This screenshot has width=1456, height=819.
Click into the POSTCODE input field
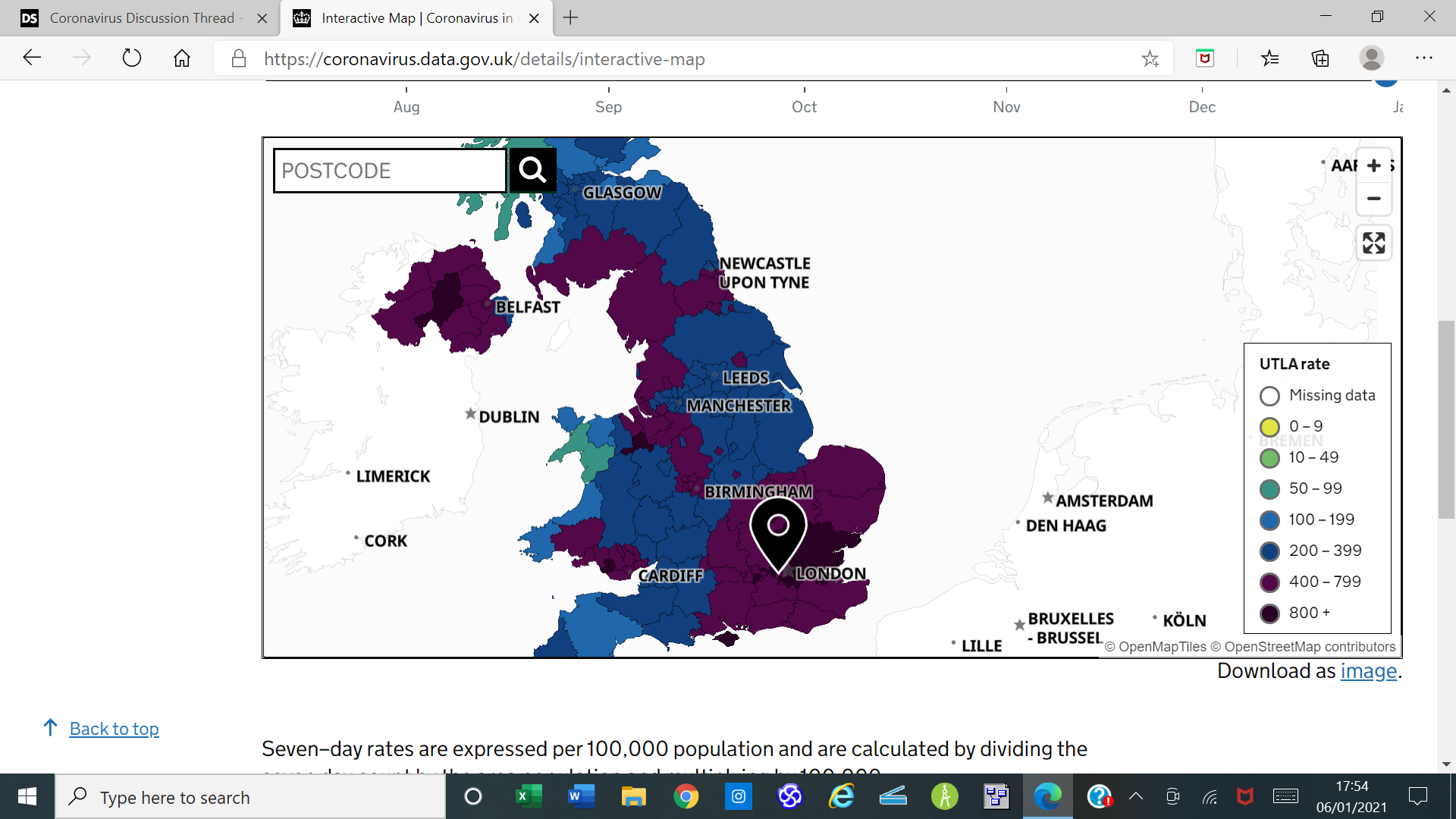click(390, 171)
